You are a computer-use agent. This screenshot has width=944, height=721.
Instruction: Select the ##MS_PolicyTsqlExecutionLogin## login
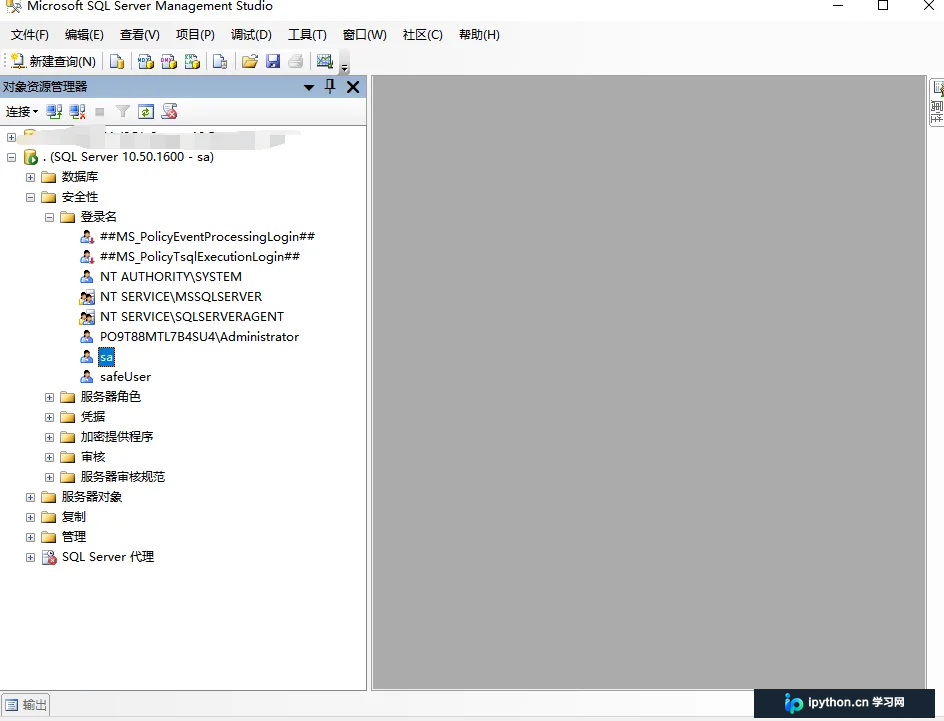pyautogui.click(x=200, y=257)
